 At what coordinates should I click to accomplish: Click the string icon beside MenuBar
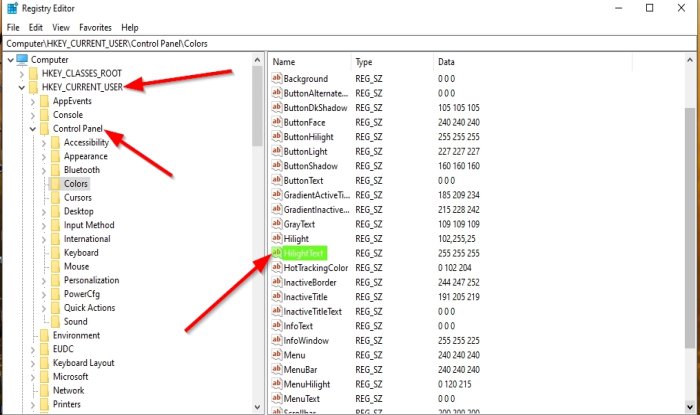tap(277, 369)
